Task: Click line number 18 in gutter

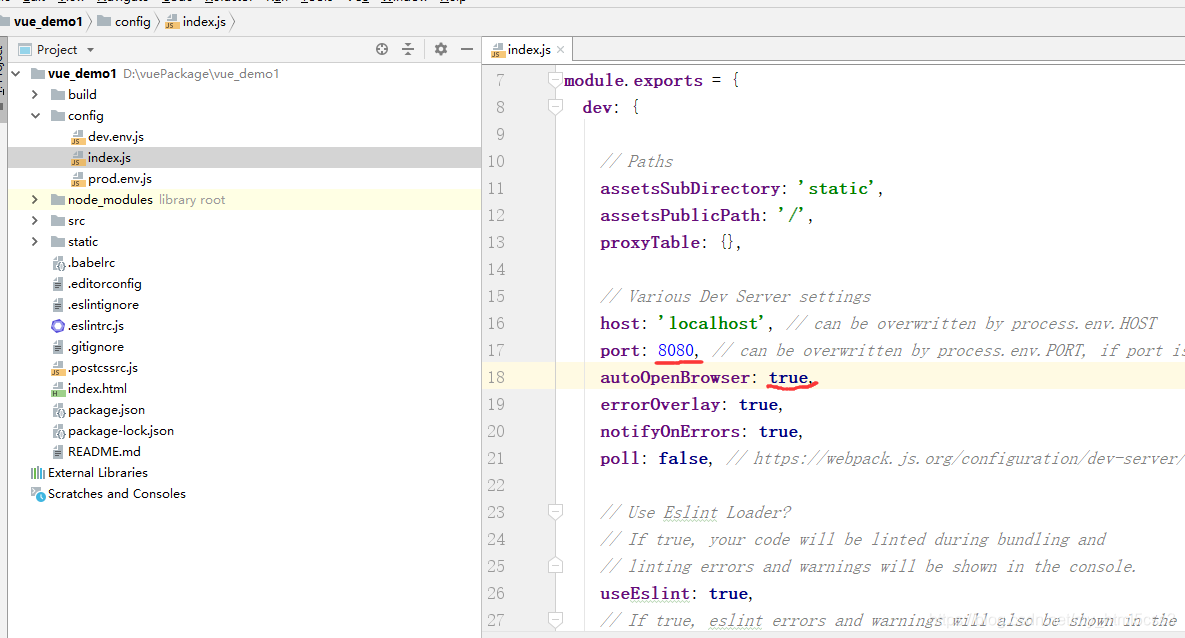Action: [x=496, y=378]
